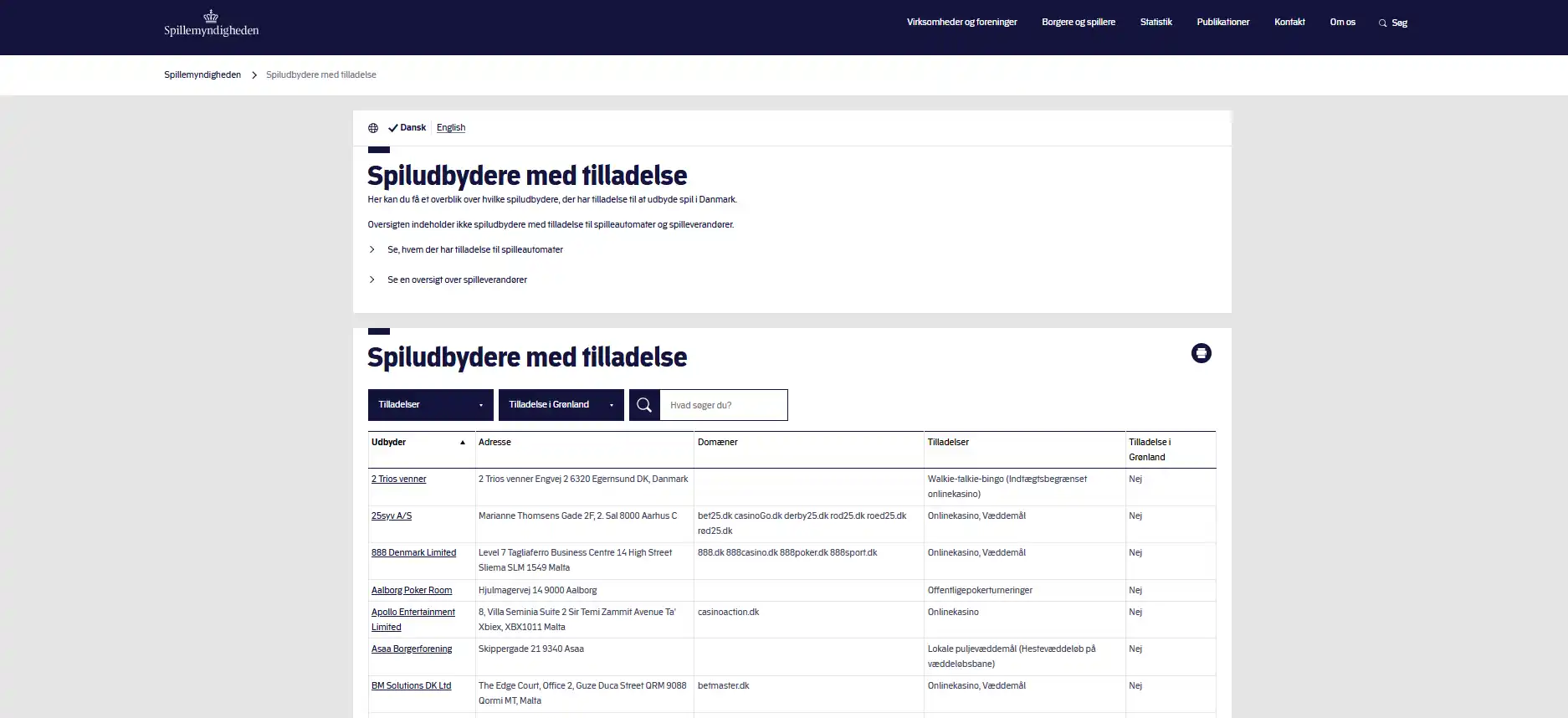Go to the Kontakt page

click(x=1289, y=22)
